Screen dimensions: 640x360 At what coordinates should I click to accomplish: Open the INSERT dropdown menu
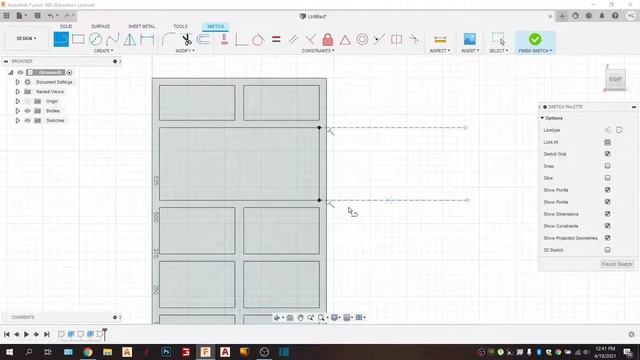pyautogui.click(x=470, y=51)
